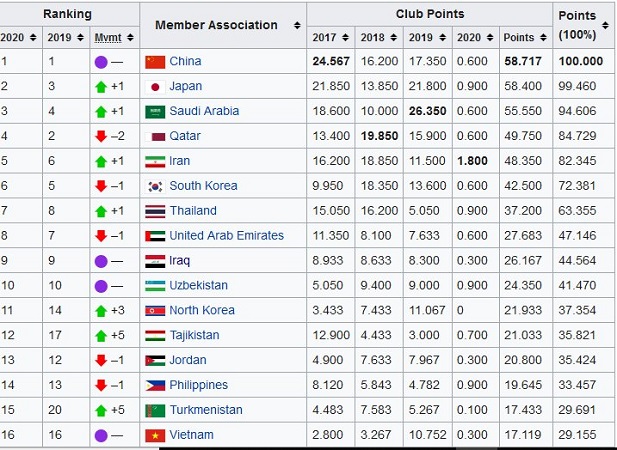Click the China flag icon
This screenshot has width=617, height=450.
pyautogui.click(x=155, y=61)
